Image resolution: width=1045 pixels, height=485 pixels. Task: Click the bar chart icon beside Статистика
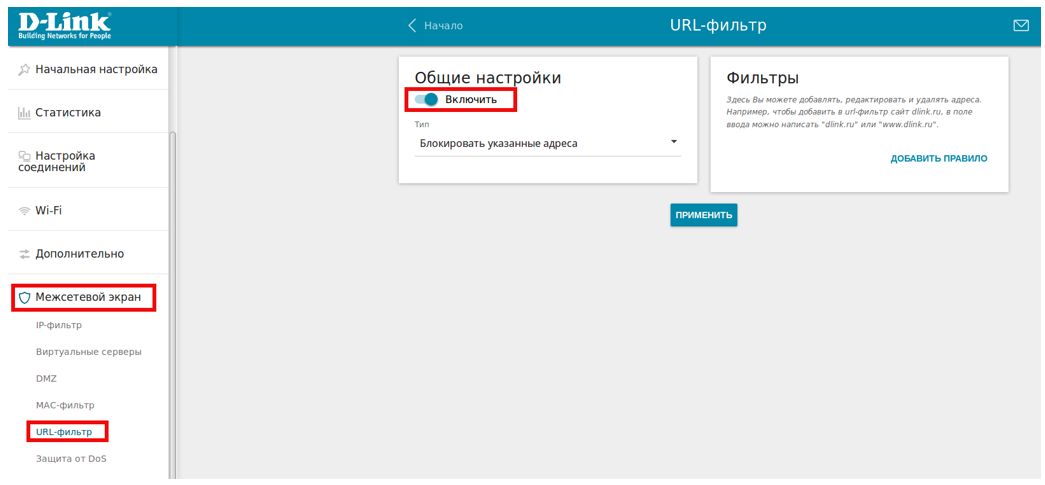(24, 113)
